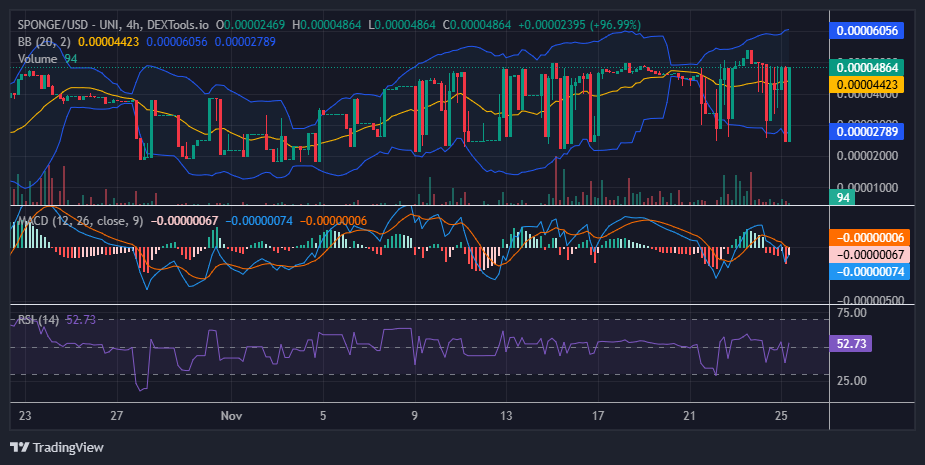The image size is (925, 465).
Task: Click the pink -0.00000067 histogram label
Action: coord(870,254)
